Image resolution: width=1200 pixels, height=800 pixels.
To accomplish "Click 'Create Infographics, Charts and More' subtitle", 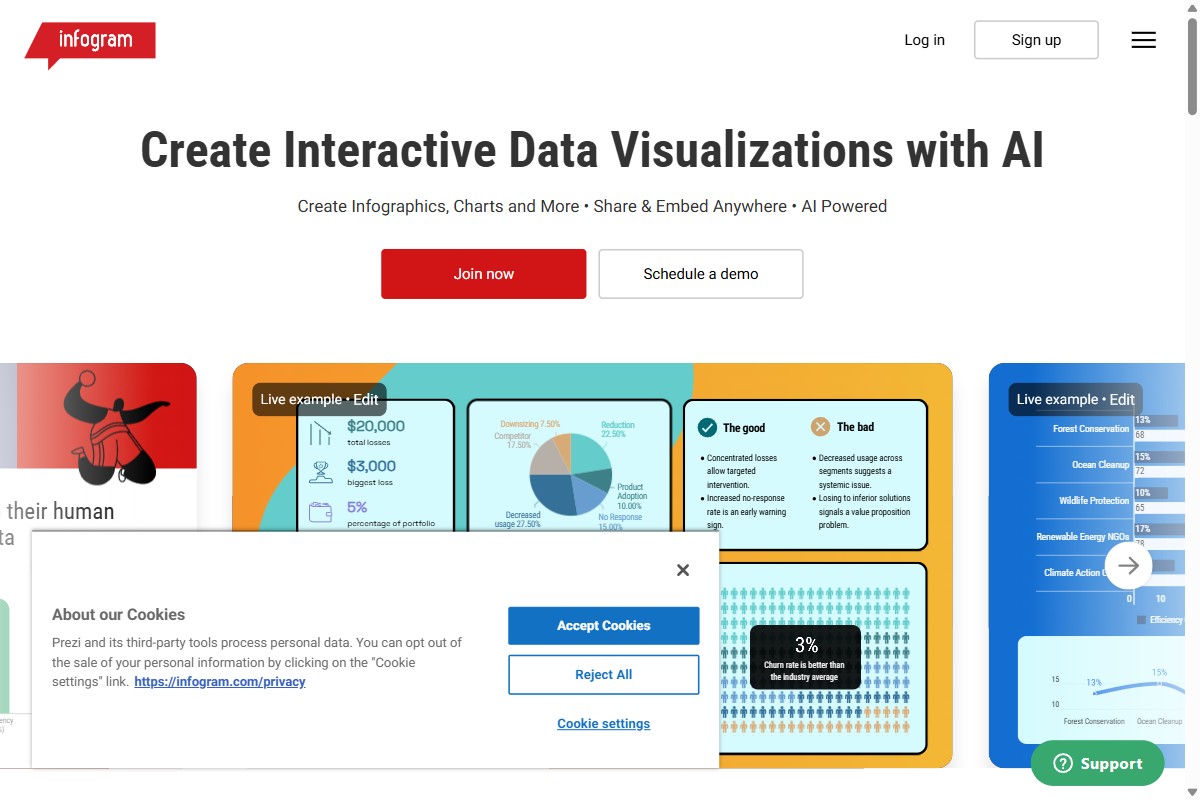I will (x=438, y=206).
